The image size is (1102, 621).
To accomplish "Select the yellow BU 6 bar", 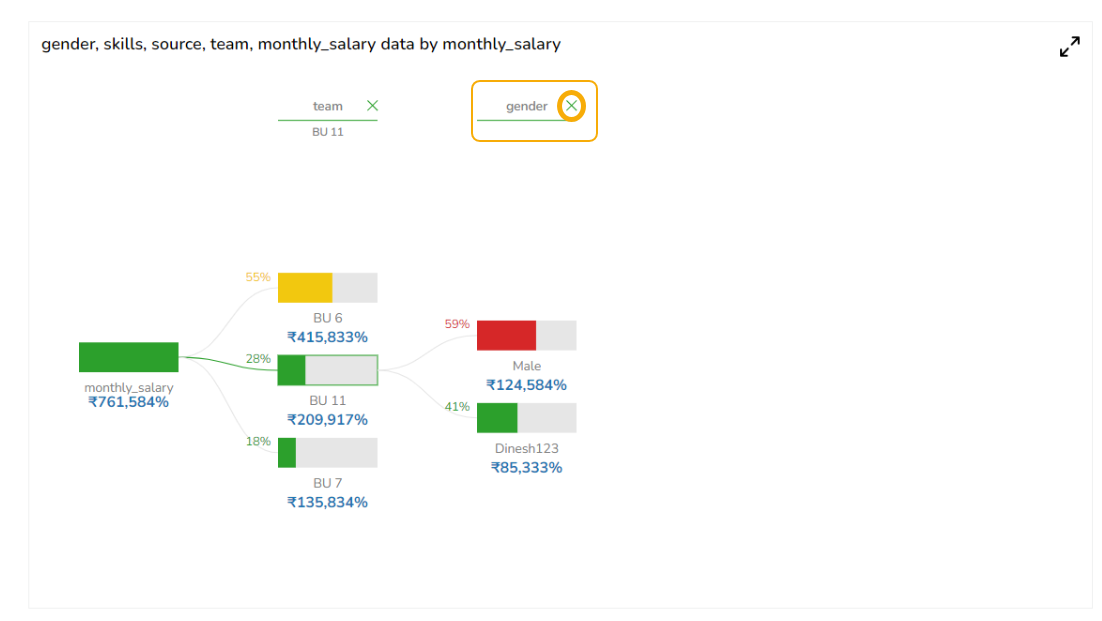I will pyautogui.click(x=305, y=288).
